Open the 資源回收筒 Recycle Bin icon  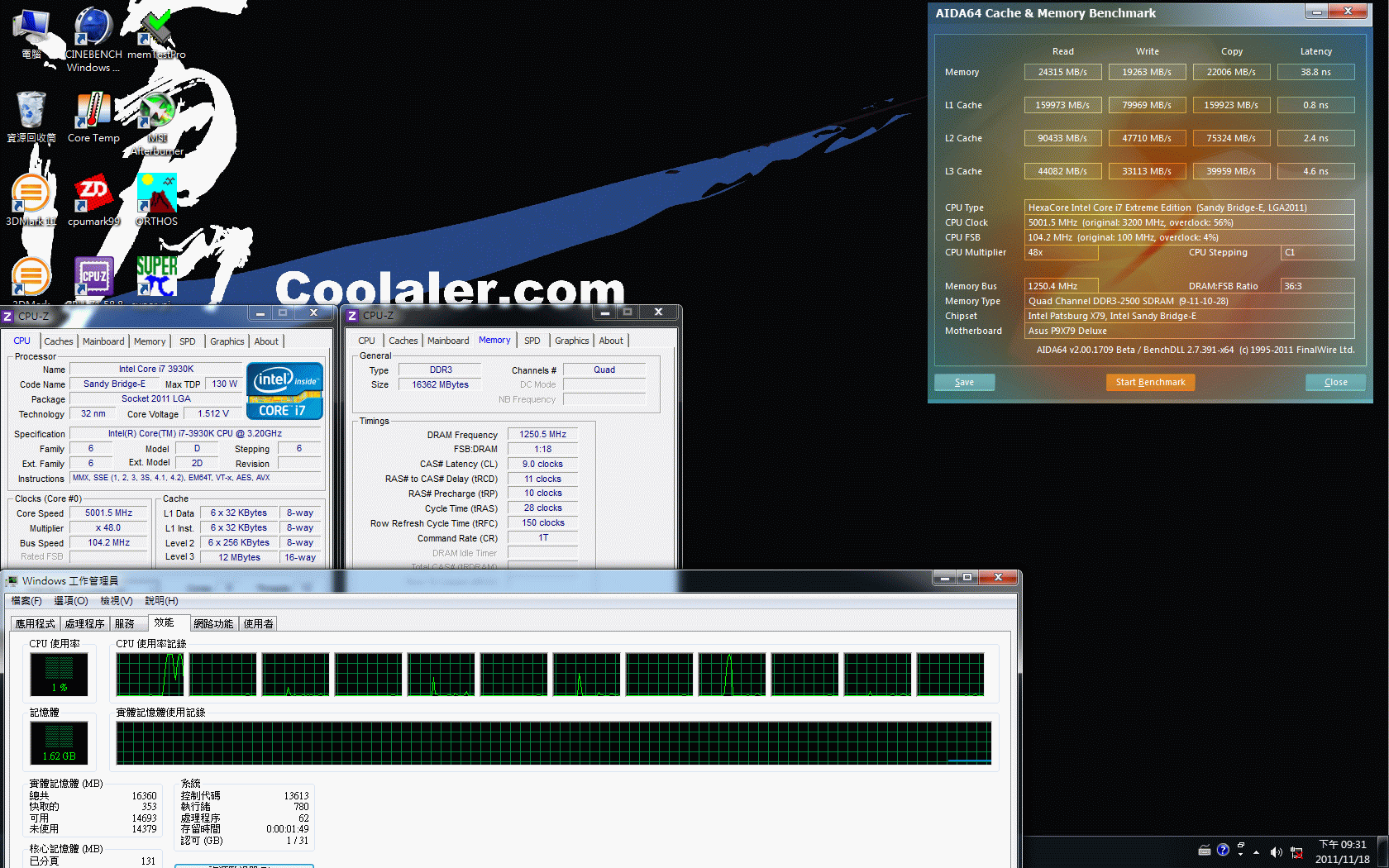coord(31,117)
